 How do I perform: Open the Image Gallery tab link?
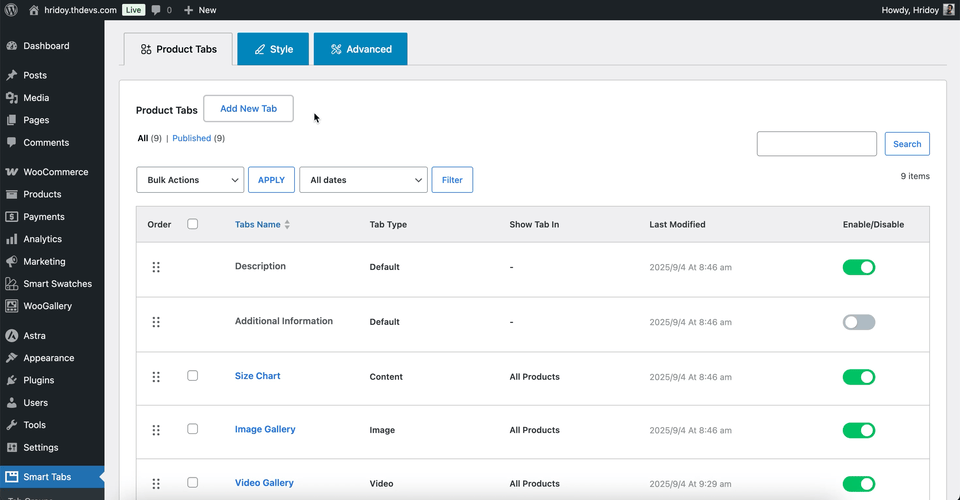point(265,429)
